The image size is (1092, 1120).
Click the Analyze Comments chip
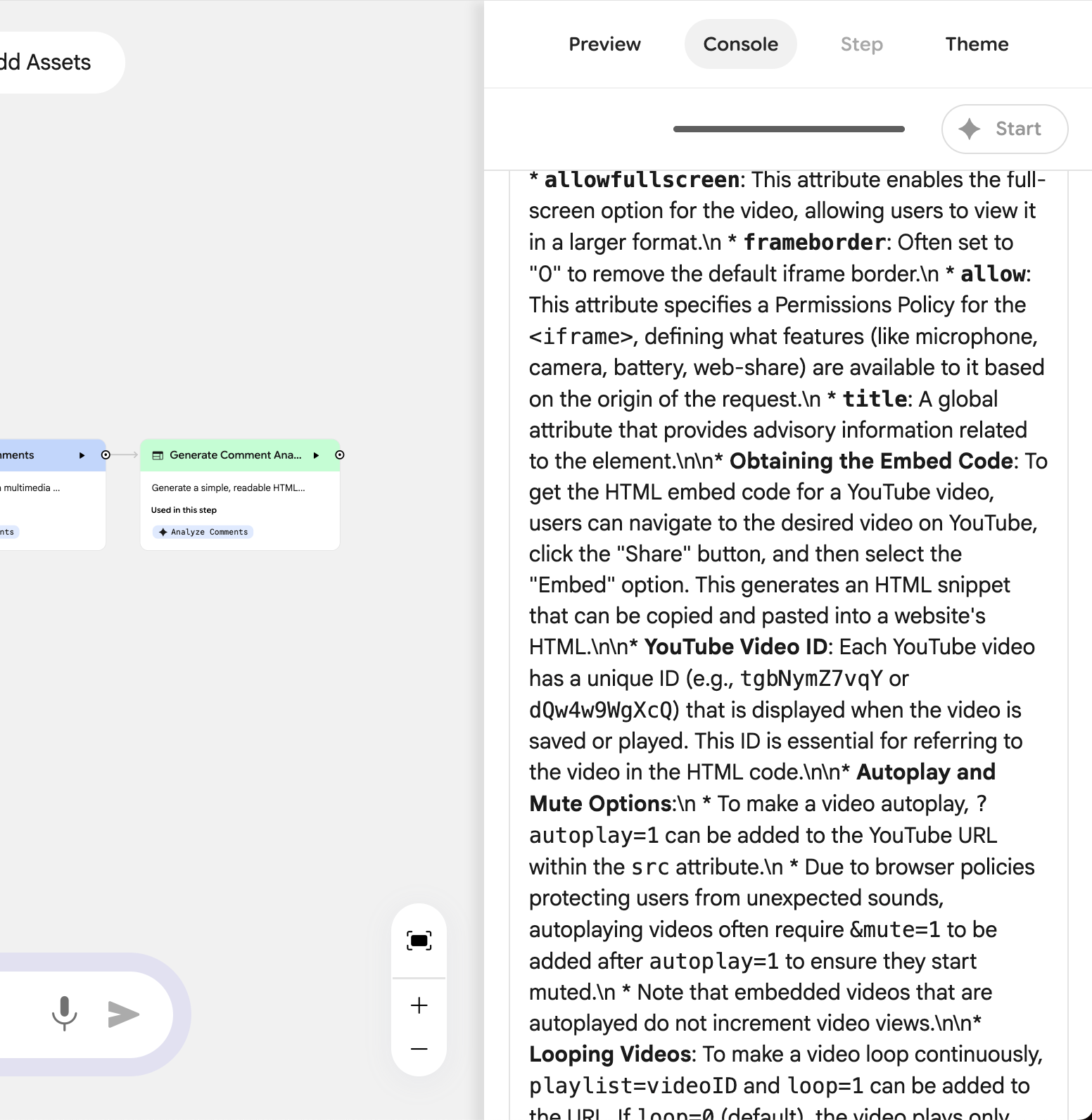coord(203,532)
